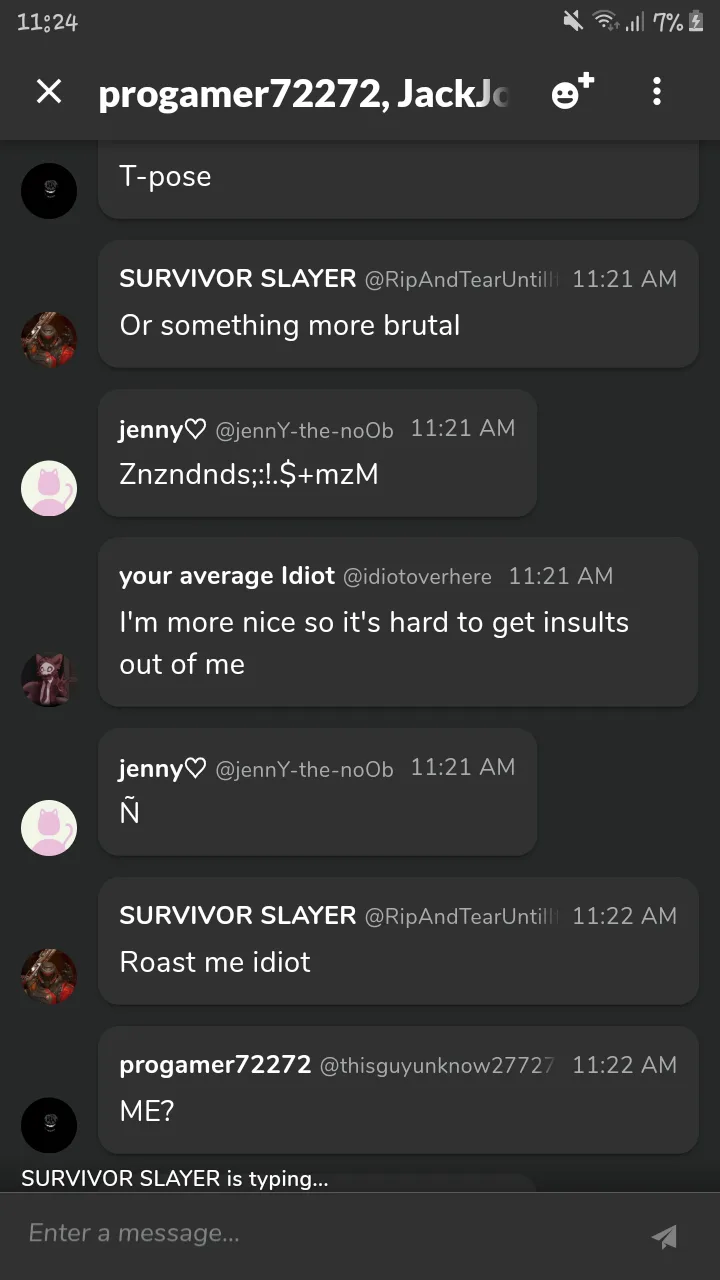720x1280 pixels.
Task: Tap the black avatar beside 'T-pose' message
Action: [49, 190]
